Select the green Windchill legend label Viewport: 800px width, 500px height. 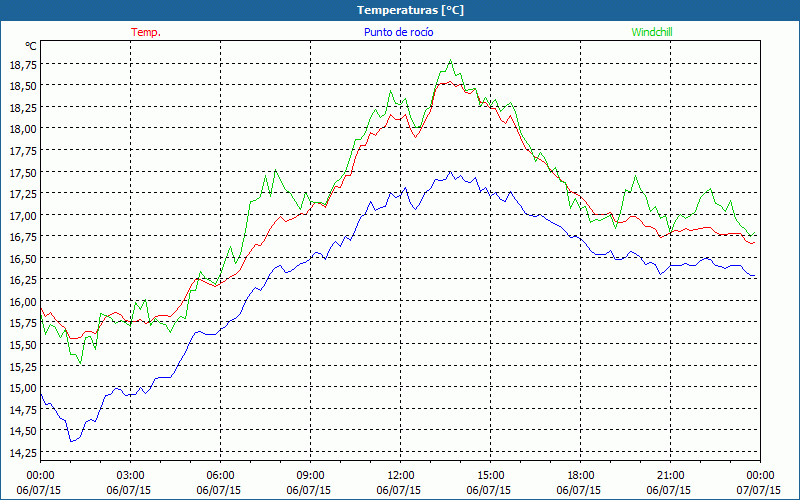(x=652, y=32)
